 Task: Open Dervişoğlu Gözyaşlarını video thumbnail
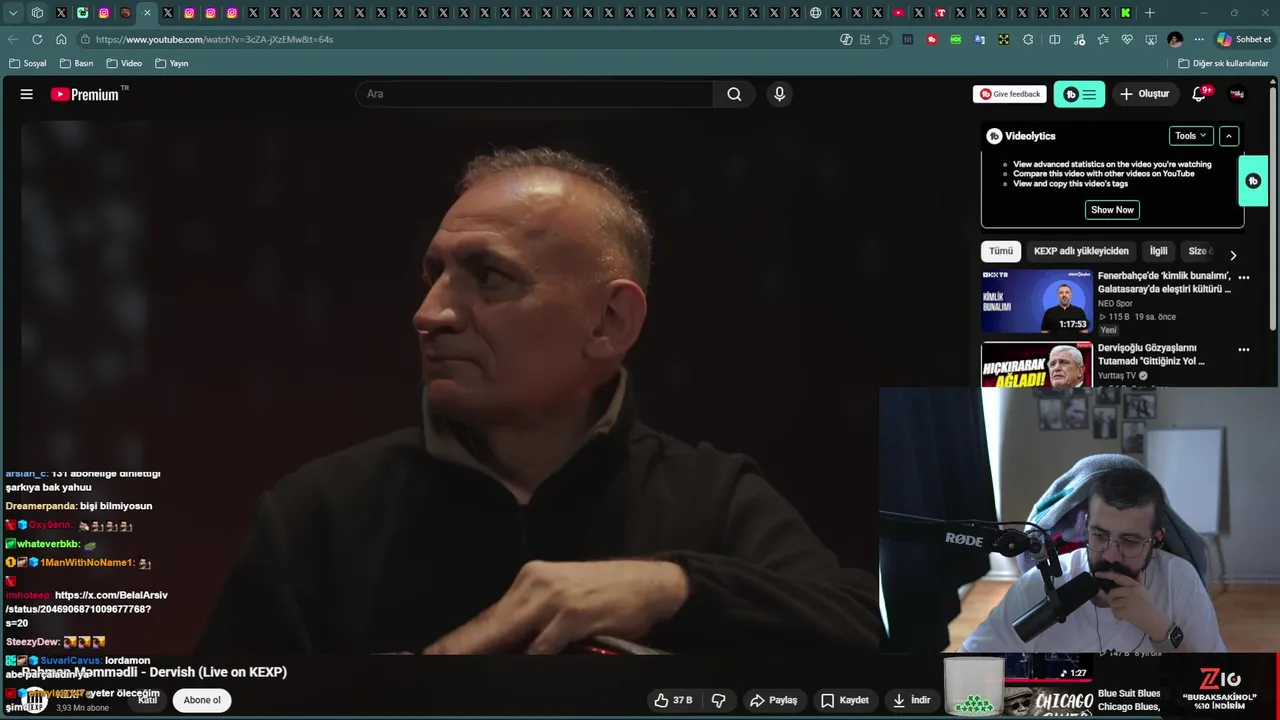point(1036,364)
